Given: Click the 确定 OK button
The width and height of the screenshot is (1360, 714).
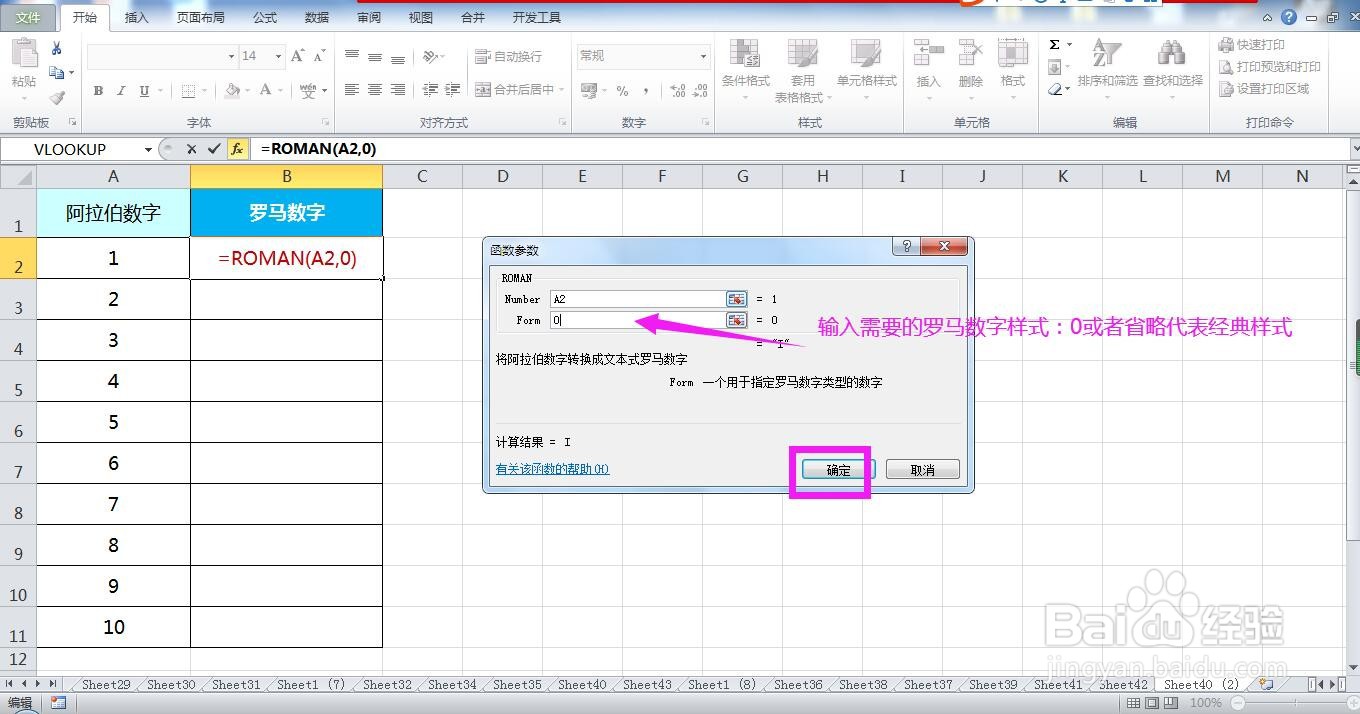Looking at the screenshot, I should click(x=838, y=469).
